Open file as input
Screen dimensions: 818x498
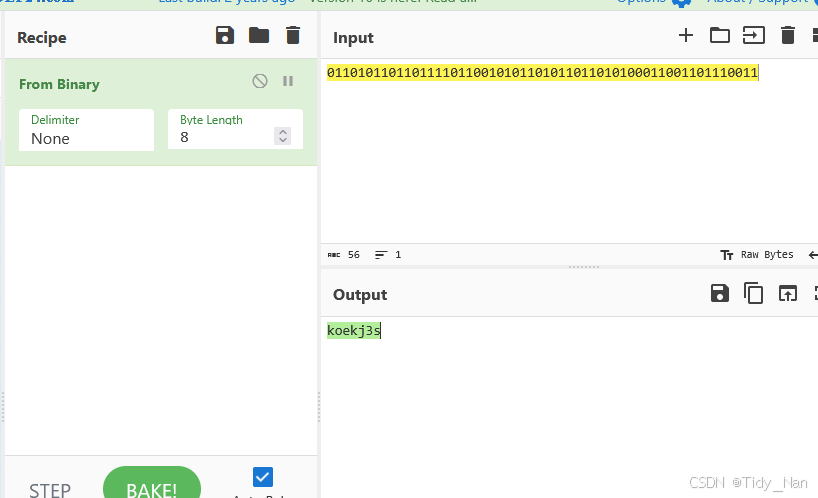(754, 35)
